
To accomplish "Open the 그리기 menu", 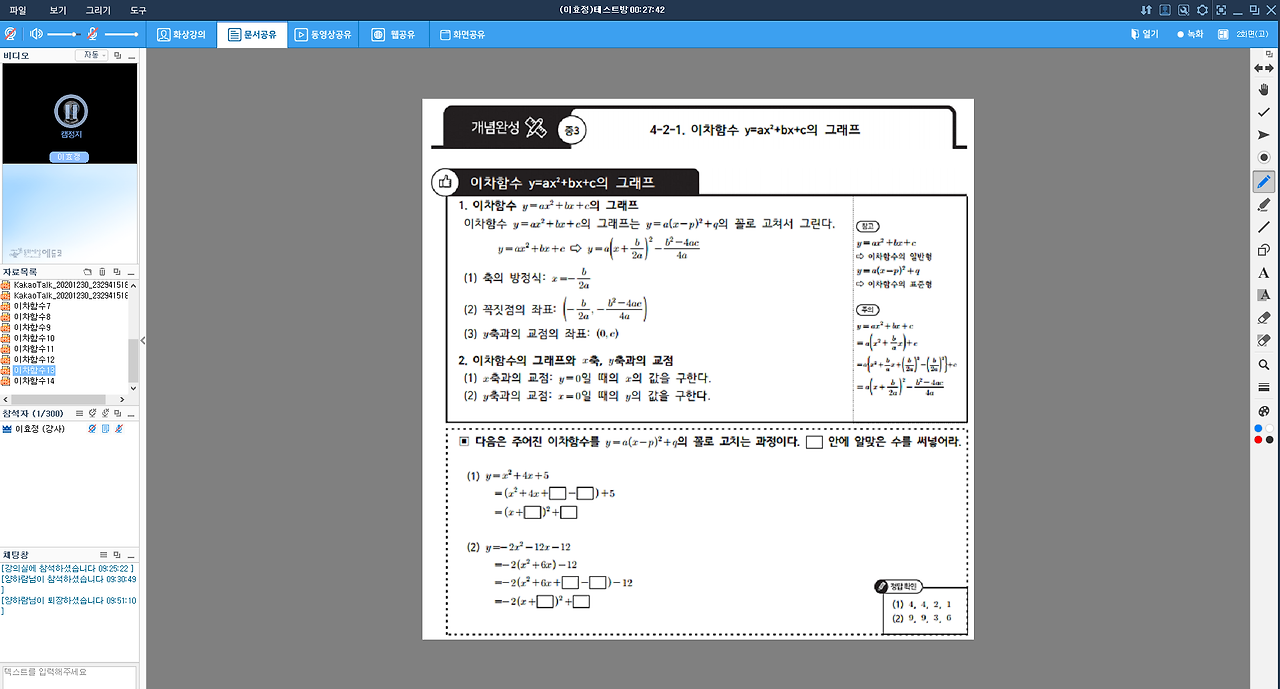I will [x=98, y=10].
